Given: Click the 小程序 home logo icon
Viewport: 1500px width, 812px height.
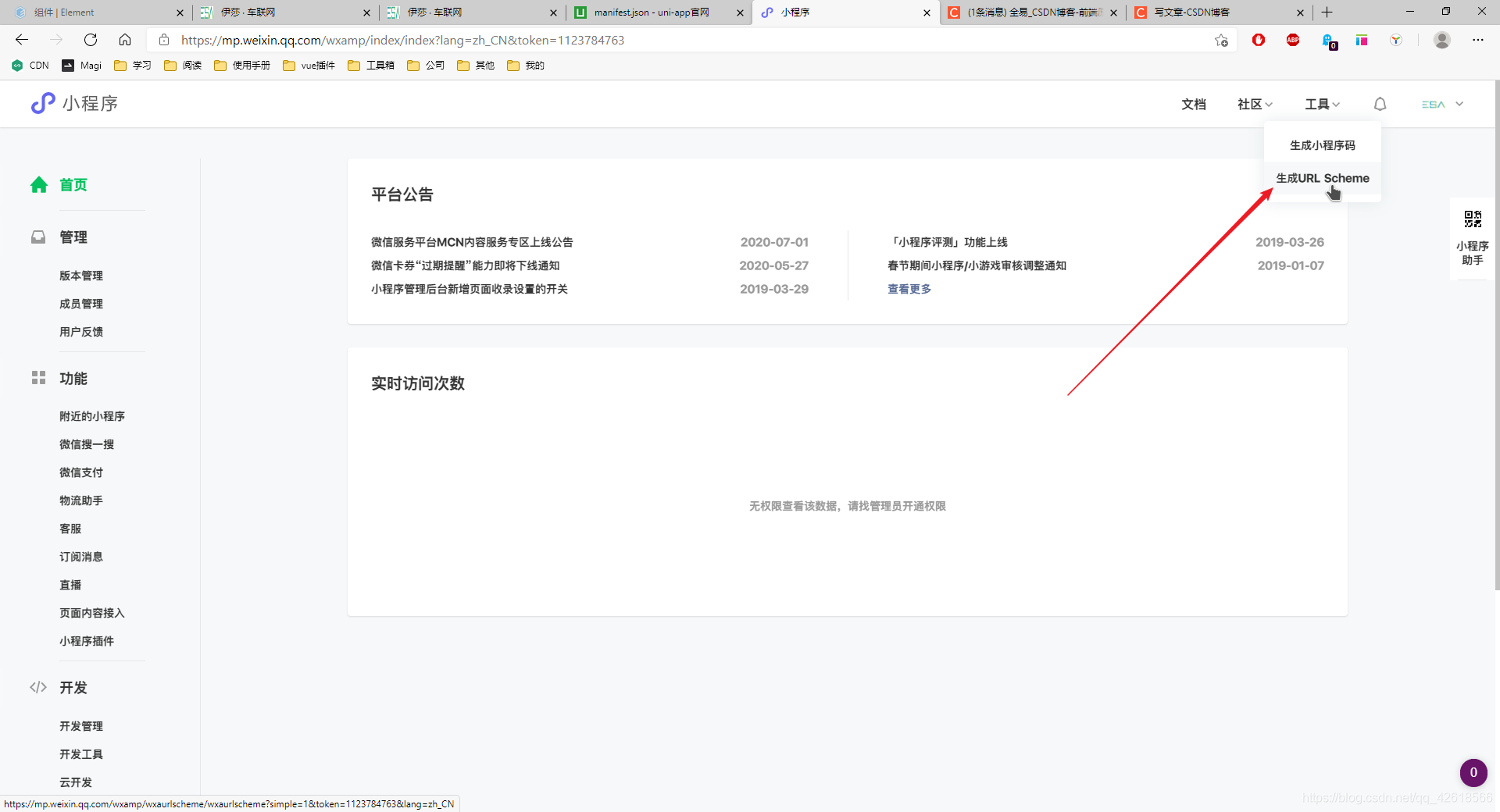Looking at the screenshot, I should click(43, 103).
